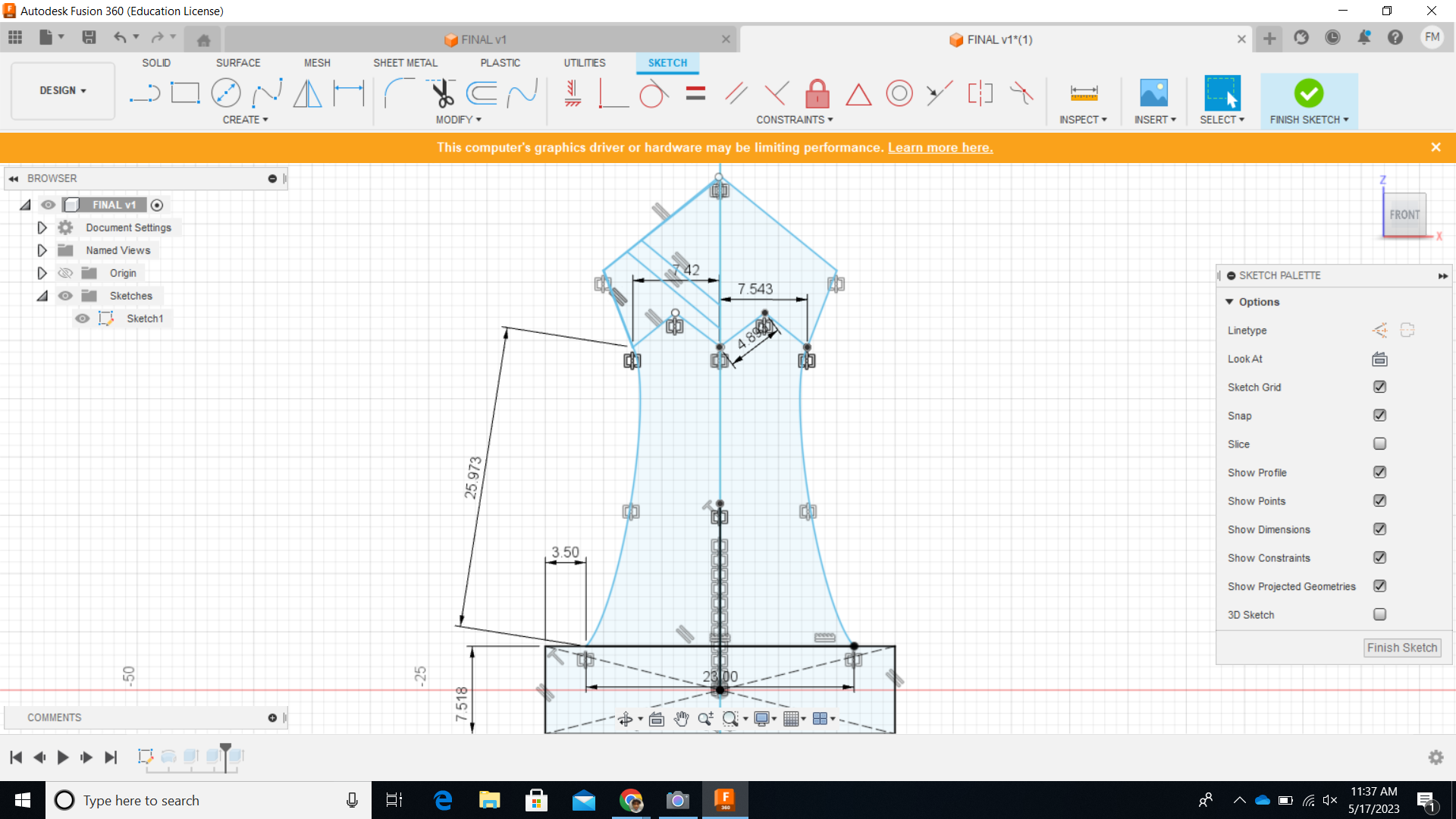The width and height of the screenshot is (1456, 819).
Task: Open the Measure tool under Inspect
Action: pos(1084,93)
